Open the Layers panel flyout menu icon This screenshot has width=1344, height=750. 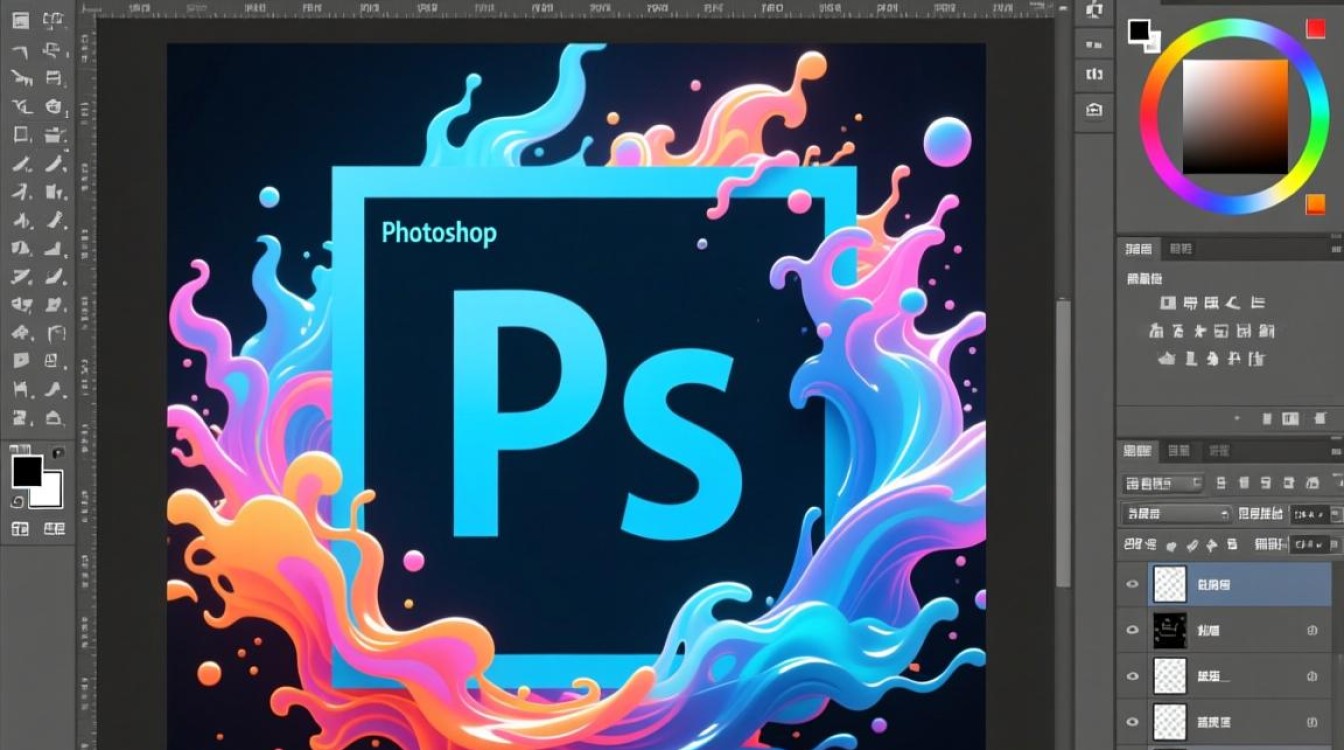1334,451
